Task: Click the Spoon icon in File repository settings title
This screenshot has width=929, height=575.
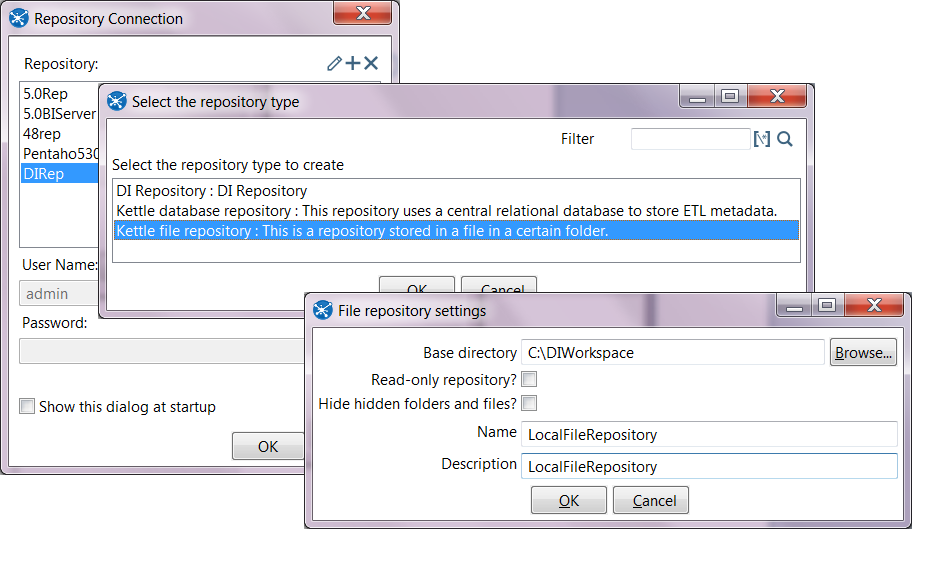Action: [x=323, y=310]
